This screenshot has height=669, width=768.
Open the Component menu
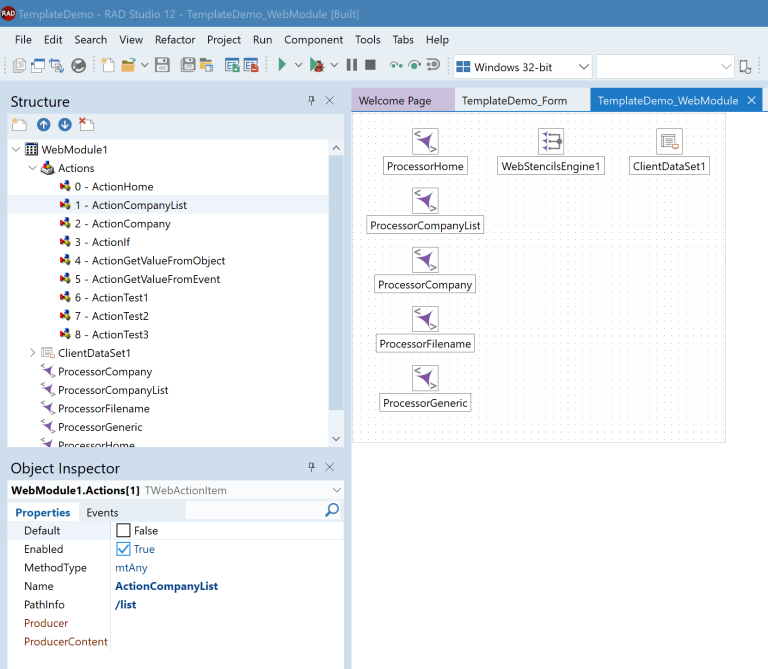click(313, 40)
